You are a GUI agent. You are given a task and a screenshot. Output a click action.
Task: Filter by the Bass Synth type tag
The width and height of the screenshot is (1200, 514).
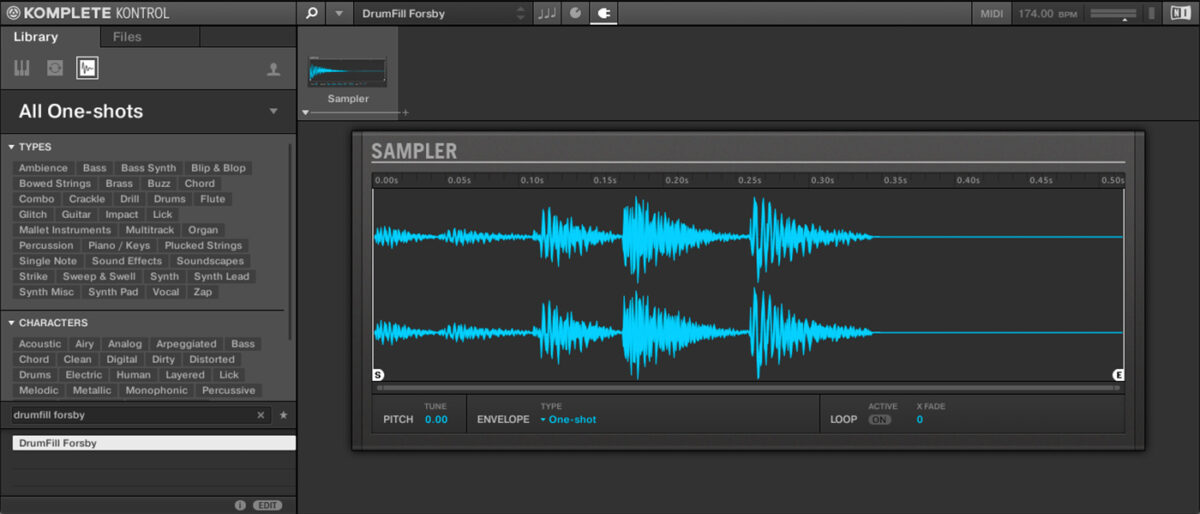[x=148, y=168]
